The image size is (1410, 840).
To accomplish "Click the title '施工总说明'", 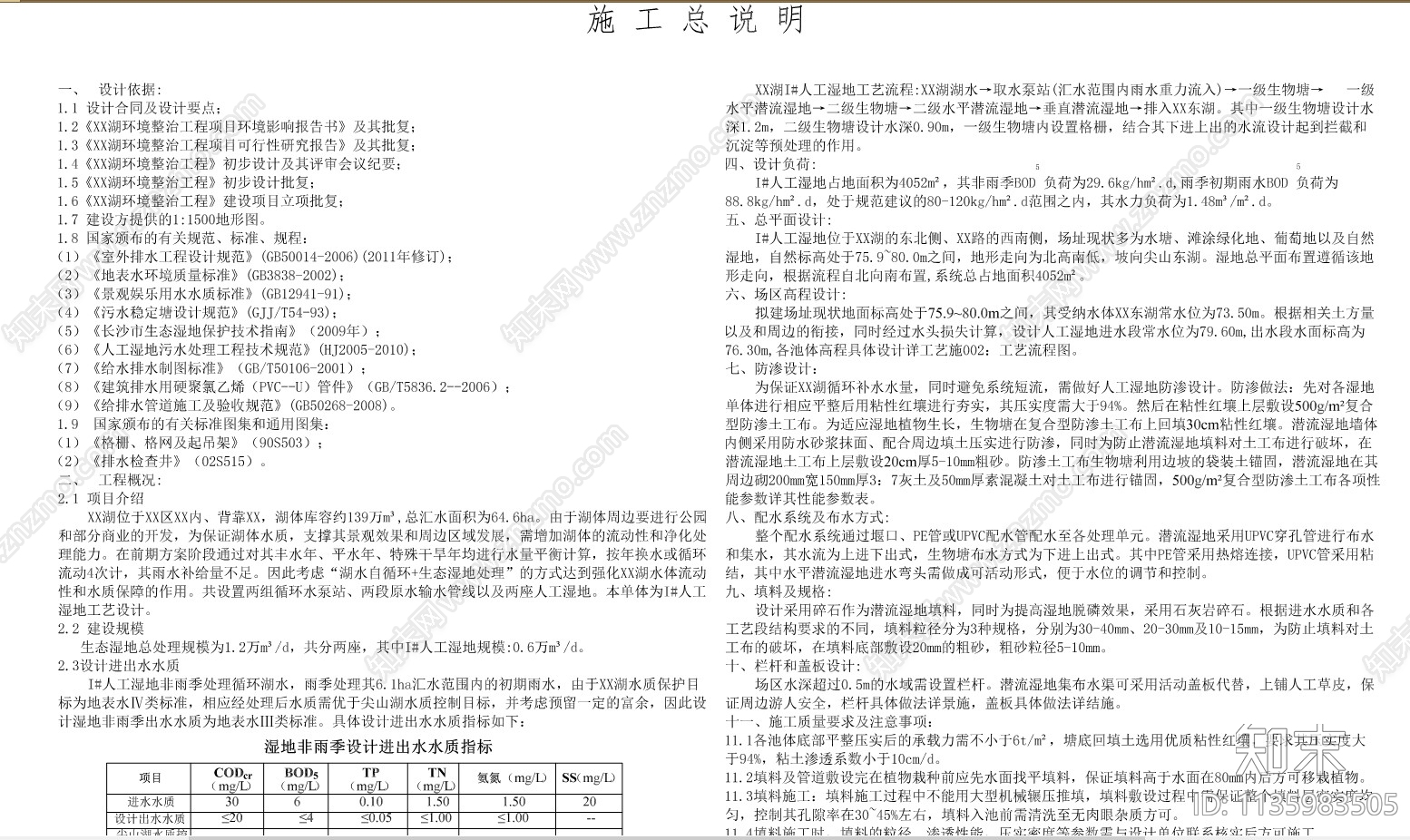I will pos(695,20).
